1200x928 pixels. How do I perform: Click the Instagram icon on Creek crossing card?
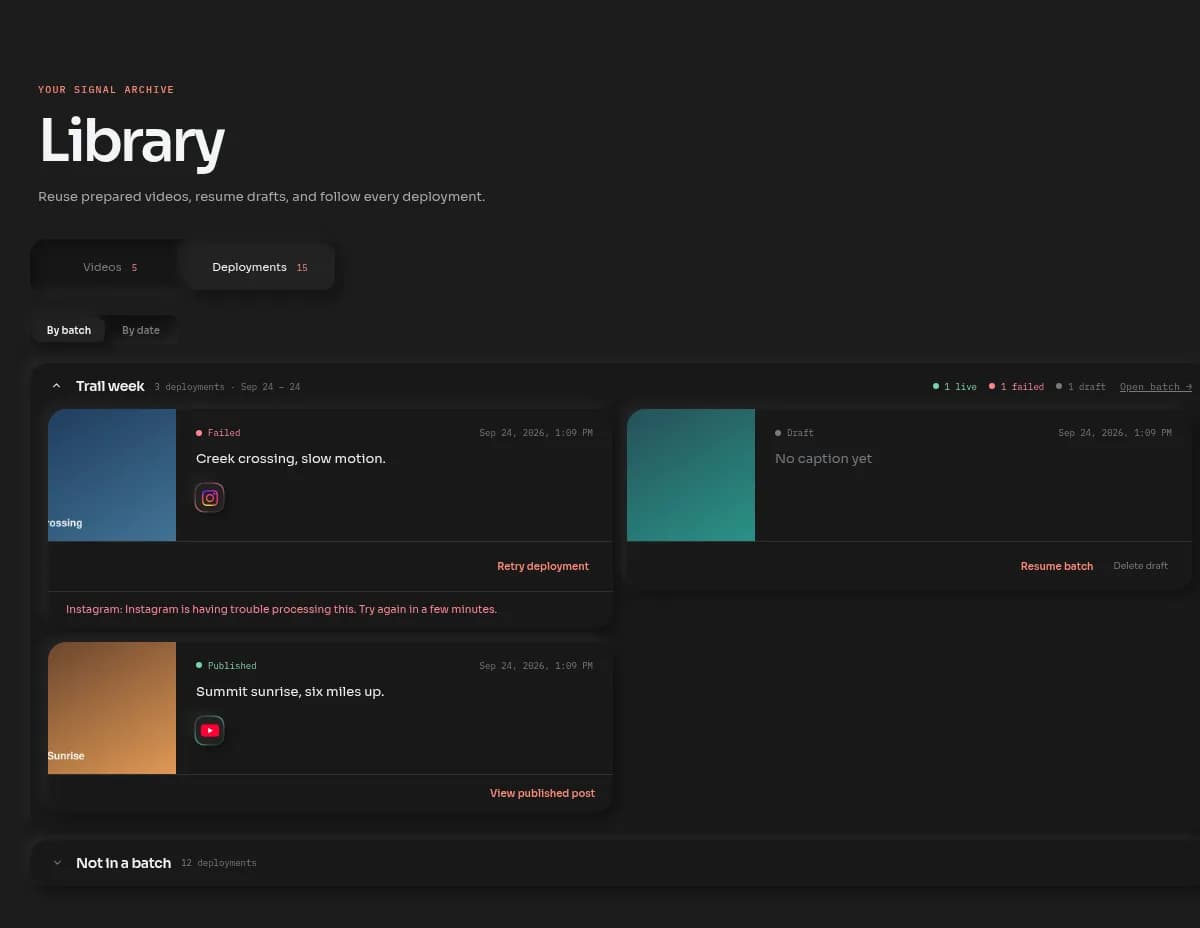pos(210,497)
